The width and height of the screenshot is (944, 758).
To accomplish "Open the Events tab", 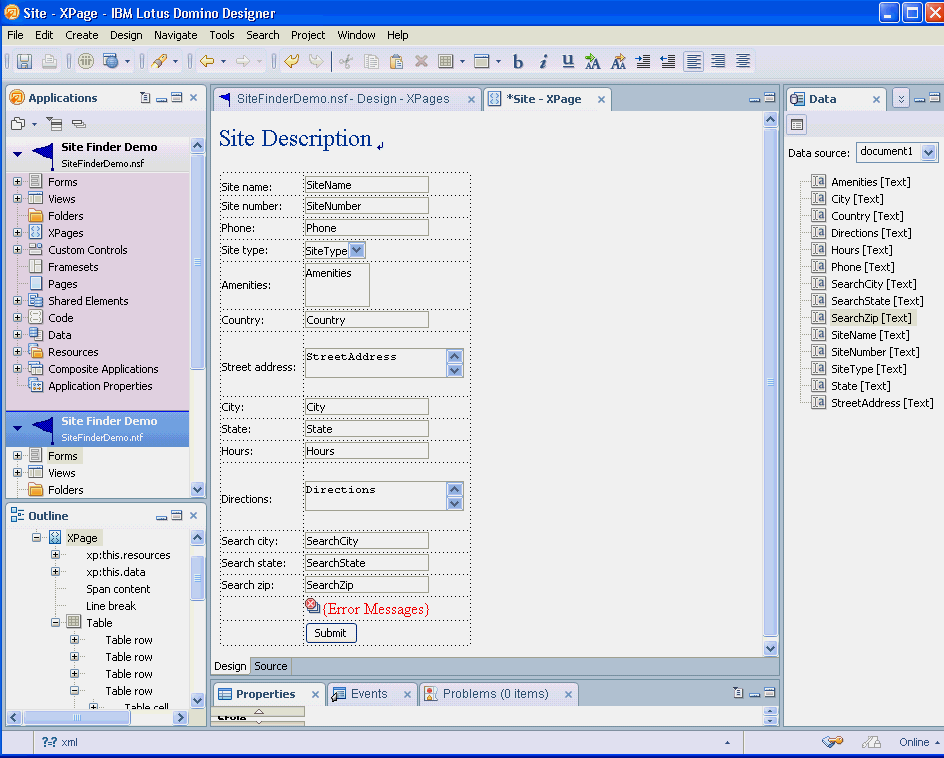I will (x=368, y=694).
